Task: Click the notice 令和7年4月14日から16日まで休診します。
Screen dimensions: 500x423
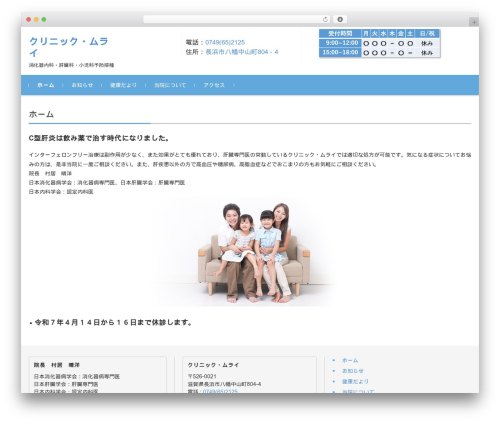Action: [113, 322]
